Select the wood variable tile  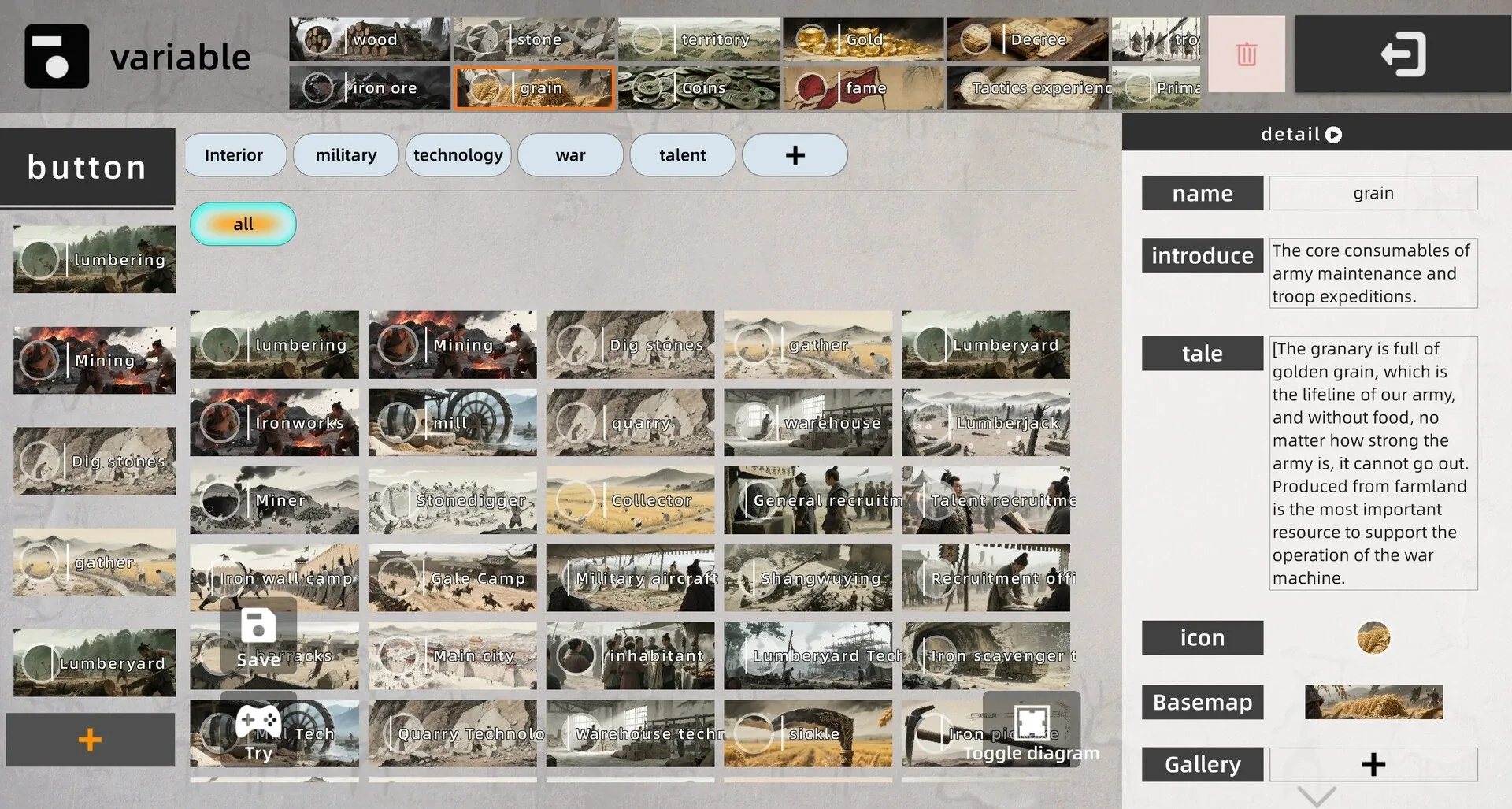tap(369, 39)
